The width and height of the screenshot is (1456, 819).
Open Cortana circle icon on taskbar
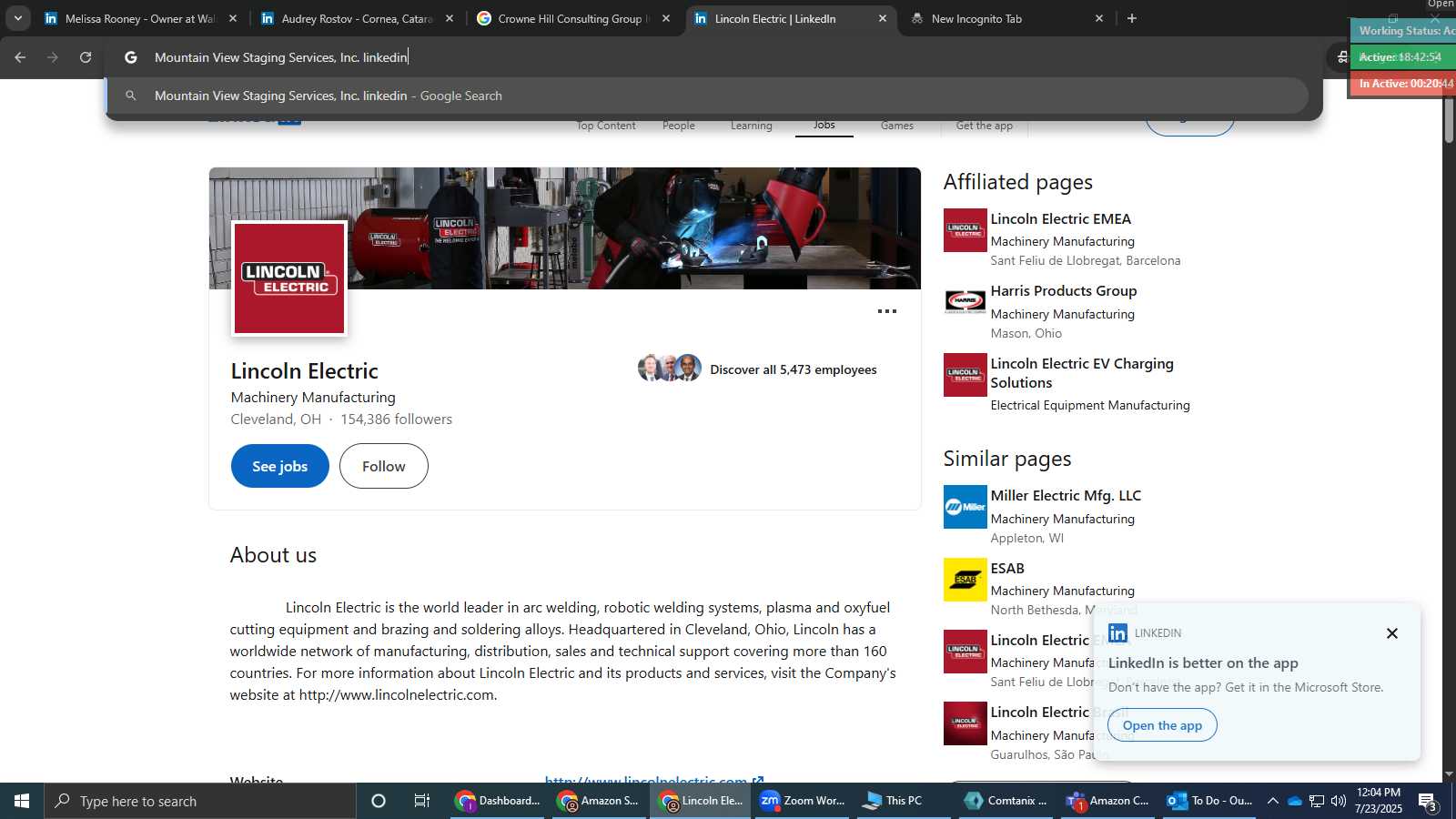click(x=379, y=801)
